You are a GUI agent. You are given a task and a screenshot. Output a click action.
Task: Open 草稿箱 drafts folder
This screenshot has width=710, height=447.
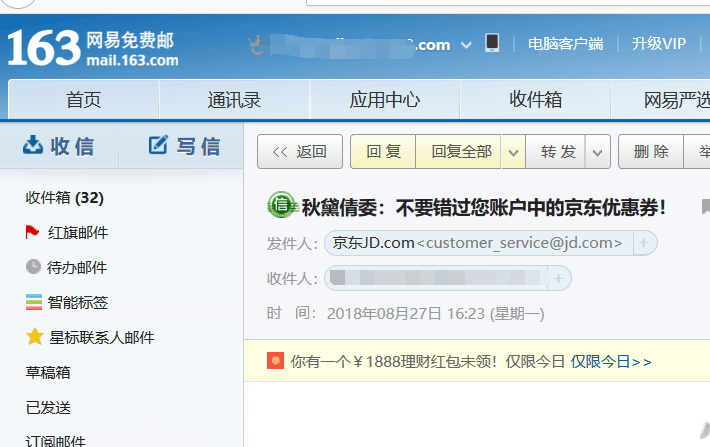(48, 372)
